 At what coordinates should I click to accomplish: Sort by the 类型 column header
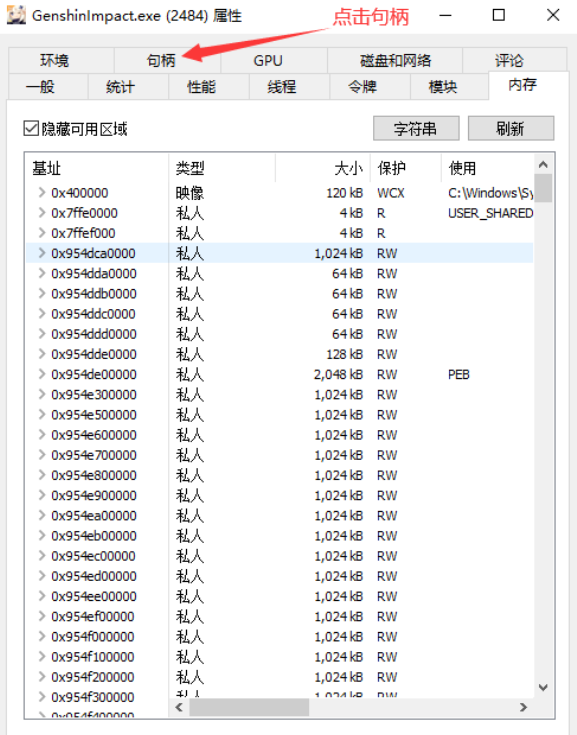point(222,168)
